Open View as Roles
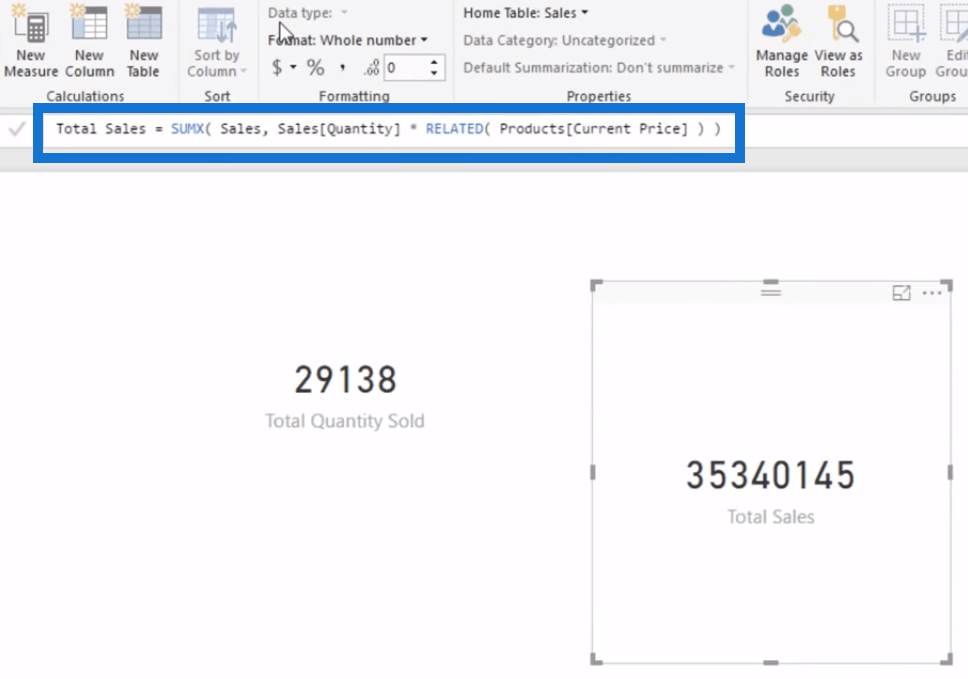The image size is (968, 679). point(838,41)
